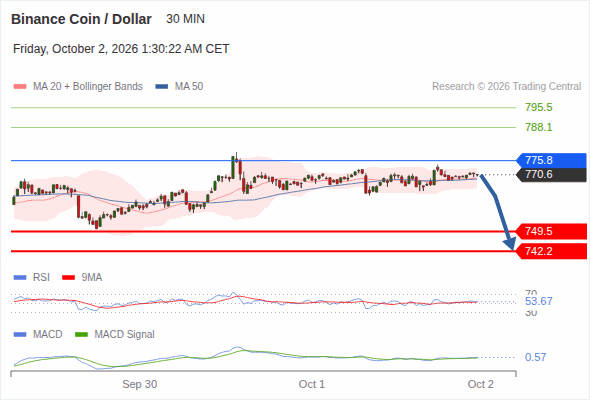
Task: Click the red 749.5 support price tag
Action: pos(551,231)
